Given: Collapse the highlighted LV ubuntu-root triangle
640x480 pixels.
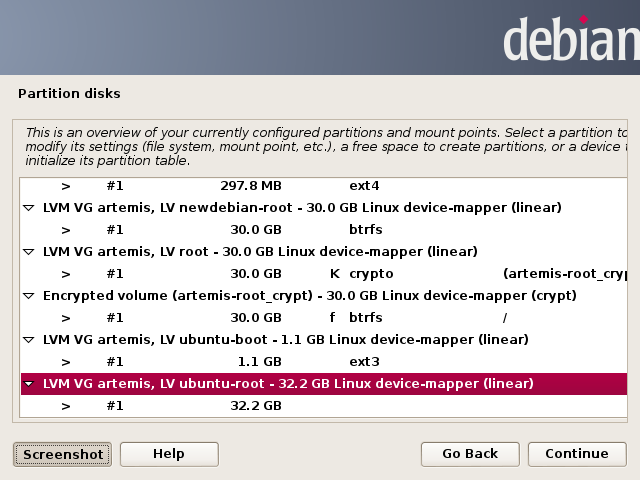Looking at the screenshot, I should coord(29,384).
